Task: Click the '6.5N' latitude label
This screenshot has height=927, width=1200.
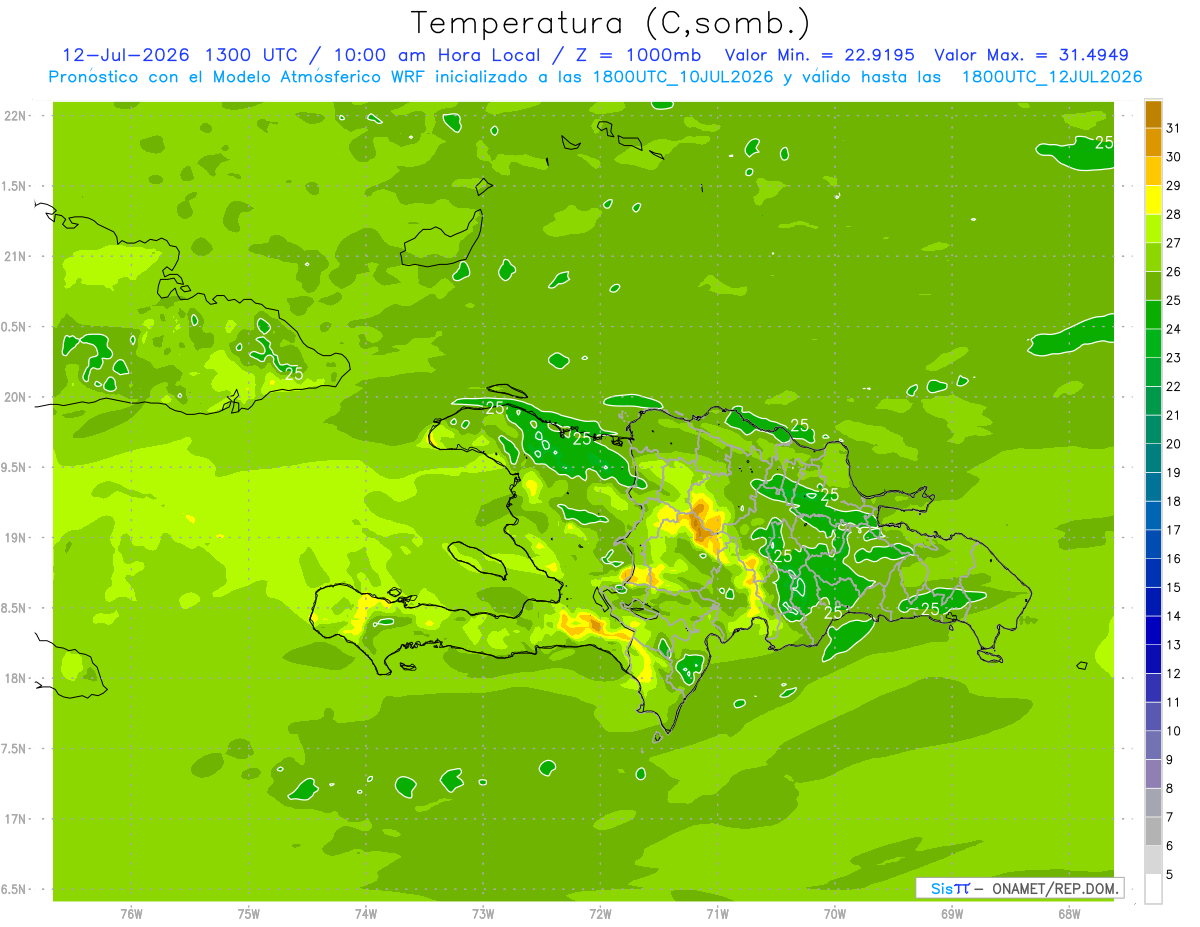Action: click(x=15, y=890)
